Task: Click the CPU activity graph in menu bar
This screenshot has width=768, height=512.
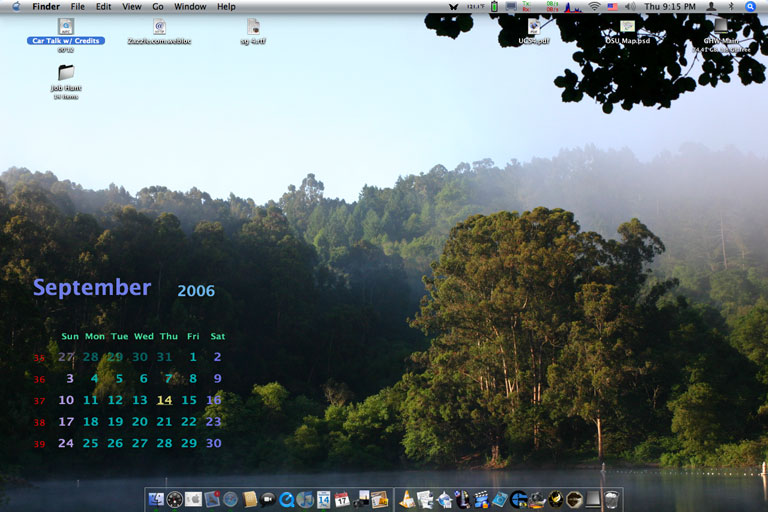Action: [x=573, y=6]
